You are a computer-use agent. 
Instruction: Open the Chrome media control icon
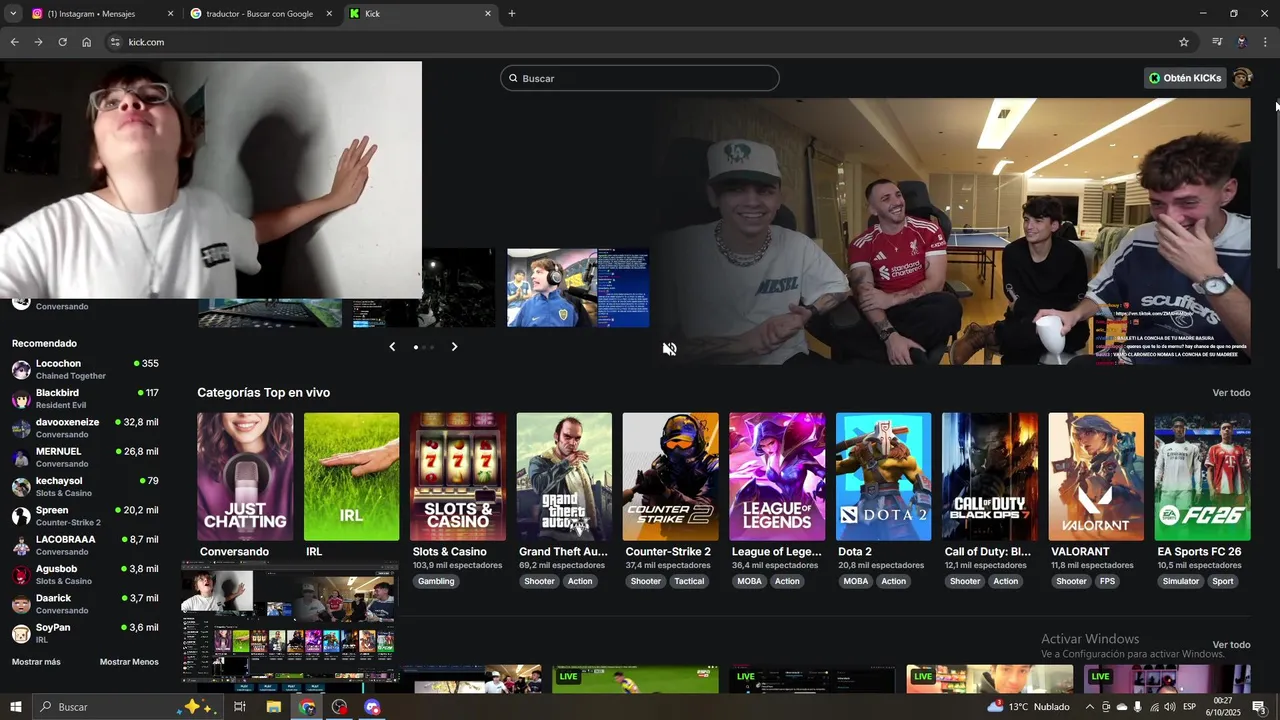click(x=1217, y=42)
